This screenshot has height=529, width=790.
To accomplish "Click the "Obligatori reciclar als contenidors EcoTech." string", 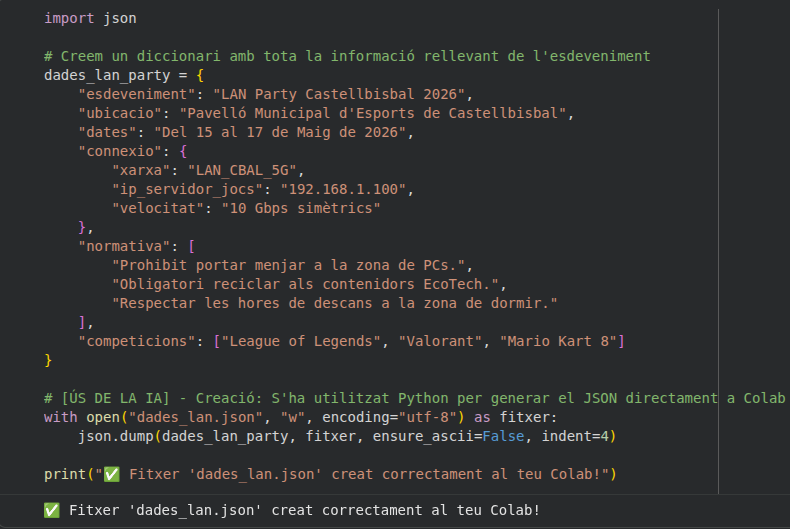I will 310,284.
